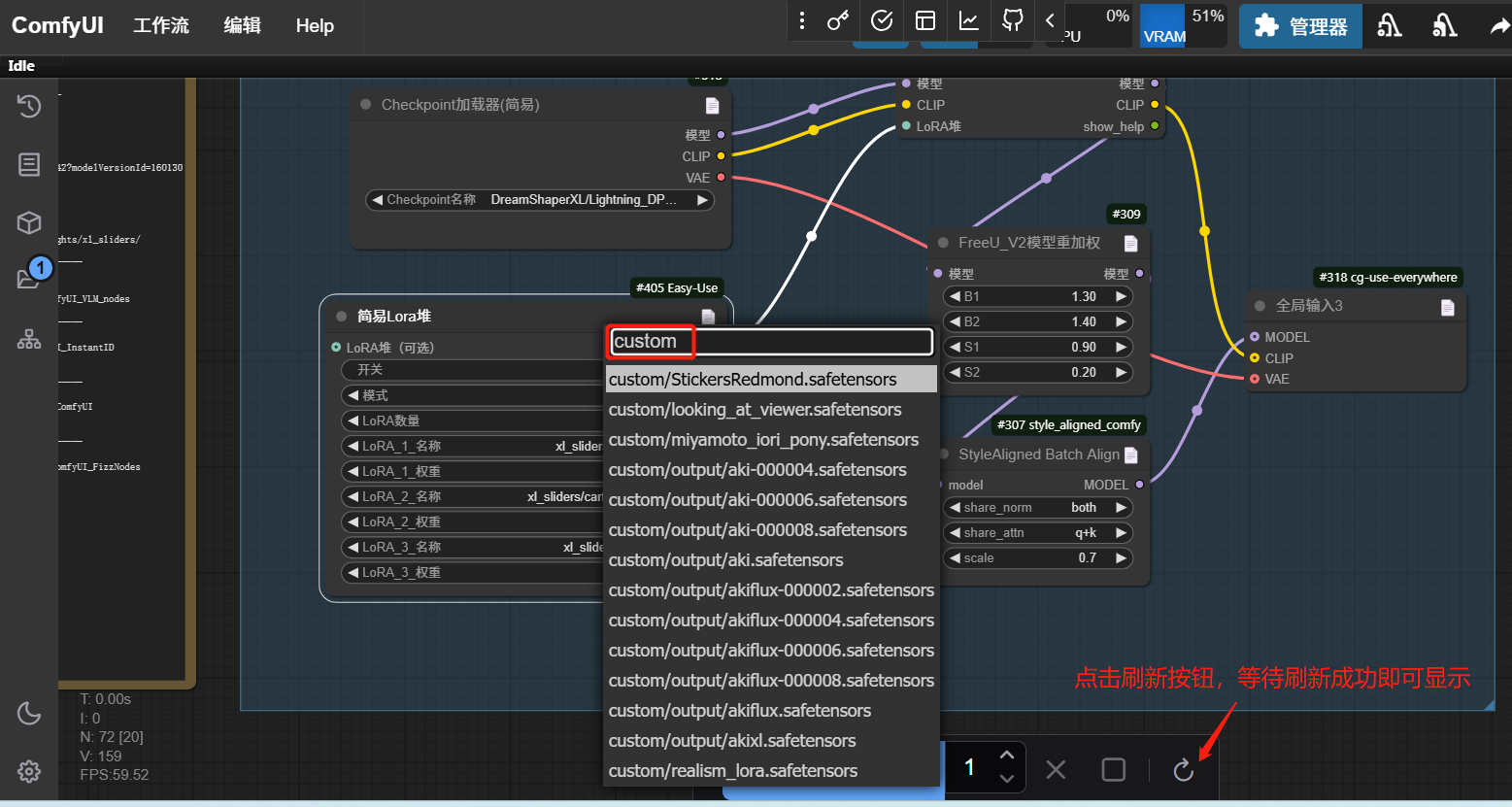This screenshot has height=807, width=1512.
Task: Select custom/StickersRedmond.safetensors from list
Action: (771, 379)
